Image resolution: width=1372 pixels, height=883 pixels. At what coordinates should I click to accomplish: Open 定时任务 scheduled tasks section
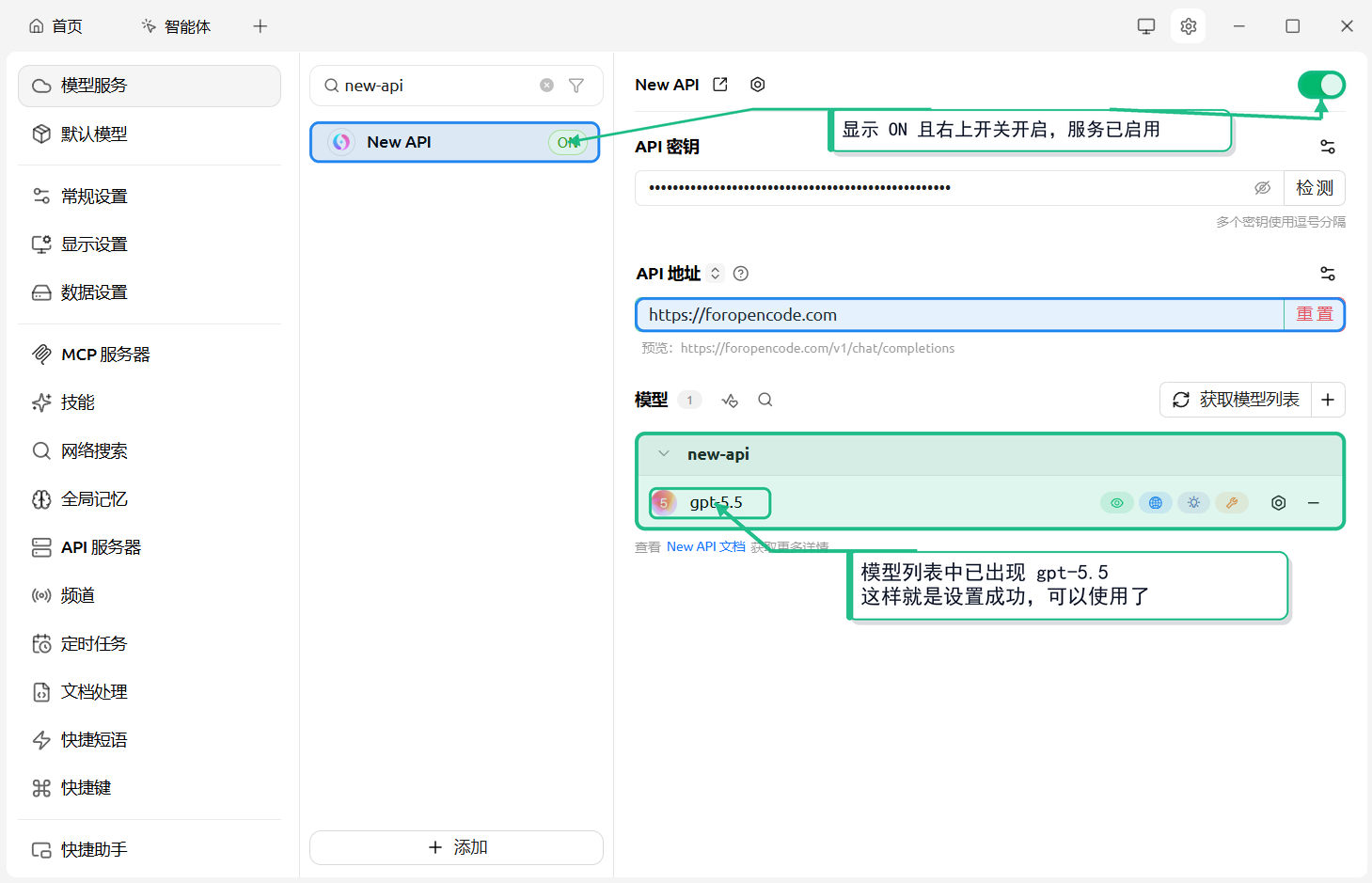150,644
